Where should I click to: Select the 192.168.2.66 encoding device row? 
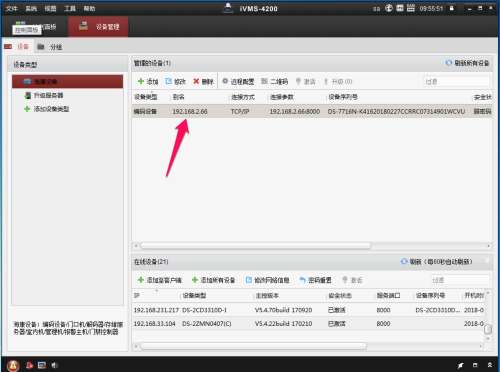[x=312, y=111]
